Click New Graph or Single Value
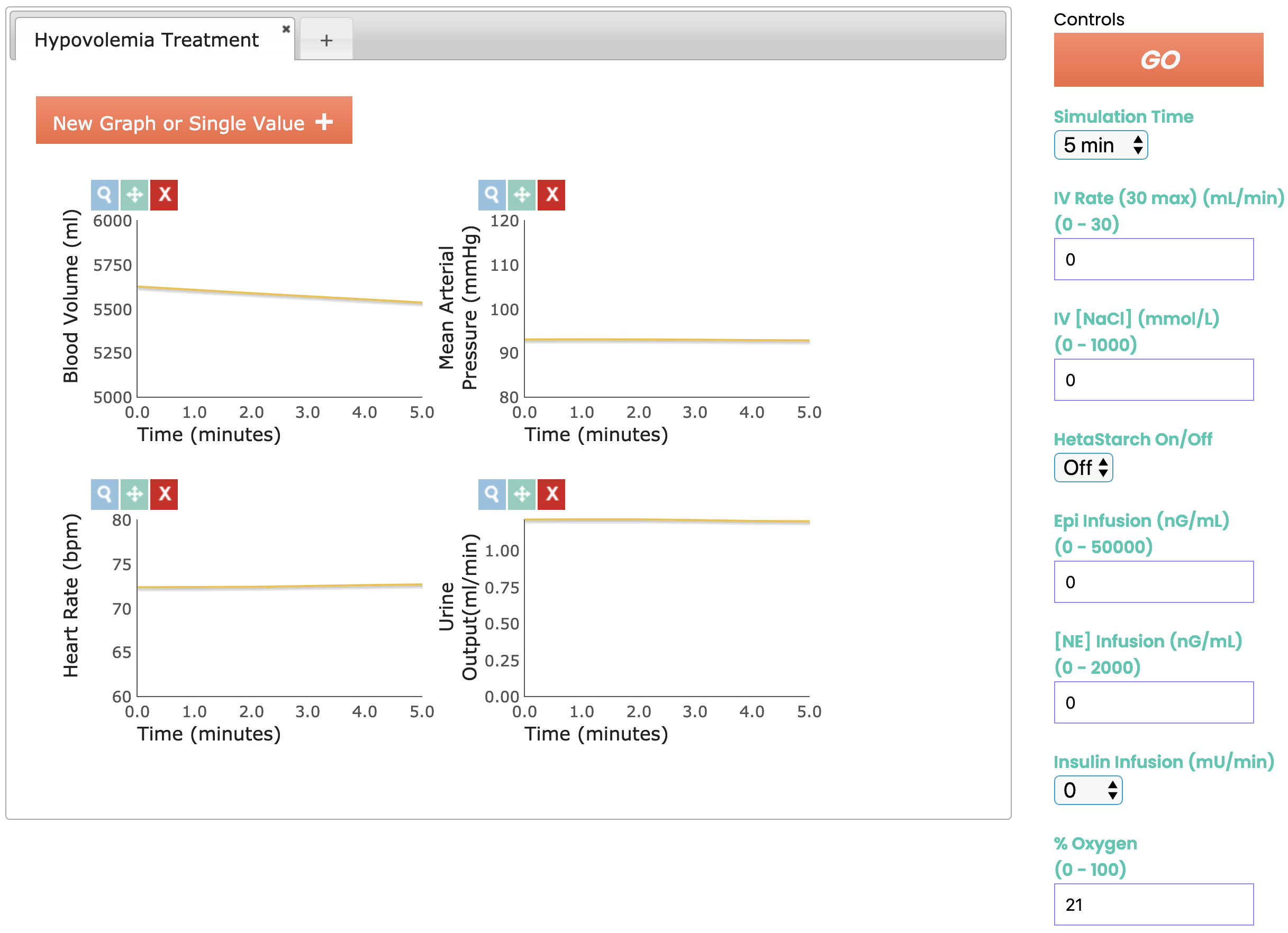 (194, 120)
